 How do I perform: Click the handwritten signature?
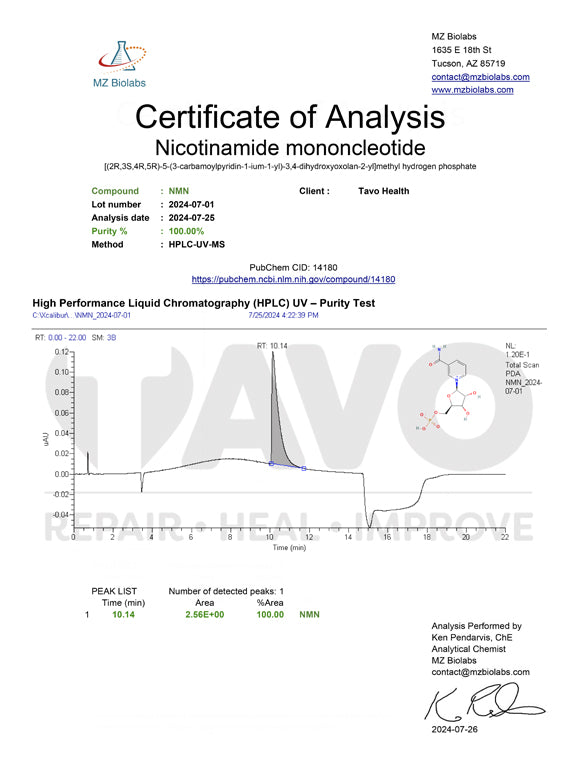pyautogui.click(x=484, y=701)
